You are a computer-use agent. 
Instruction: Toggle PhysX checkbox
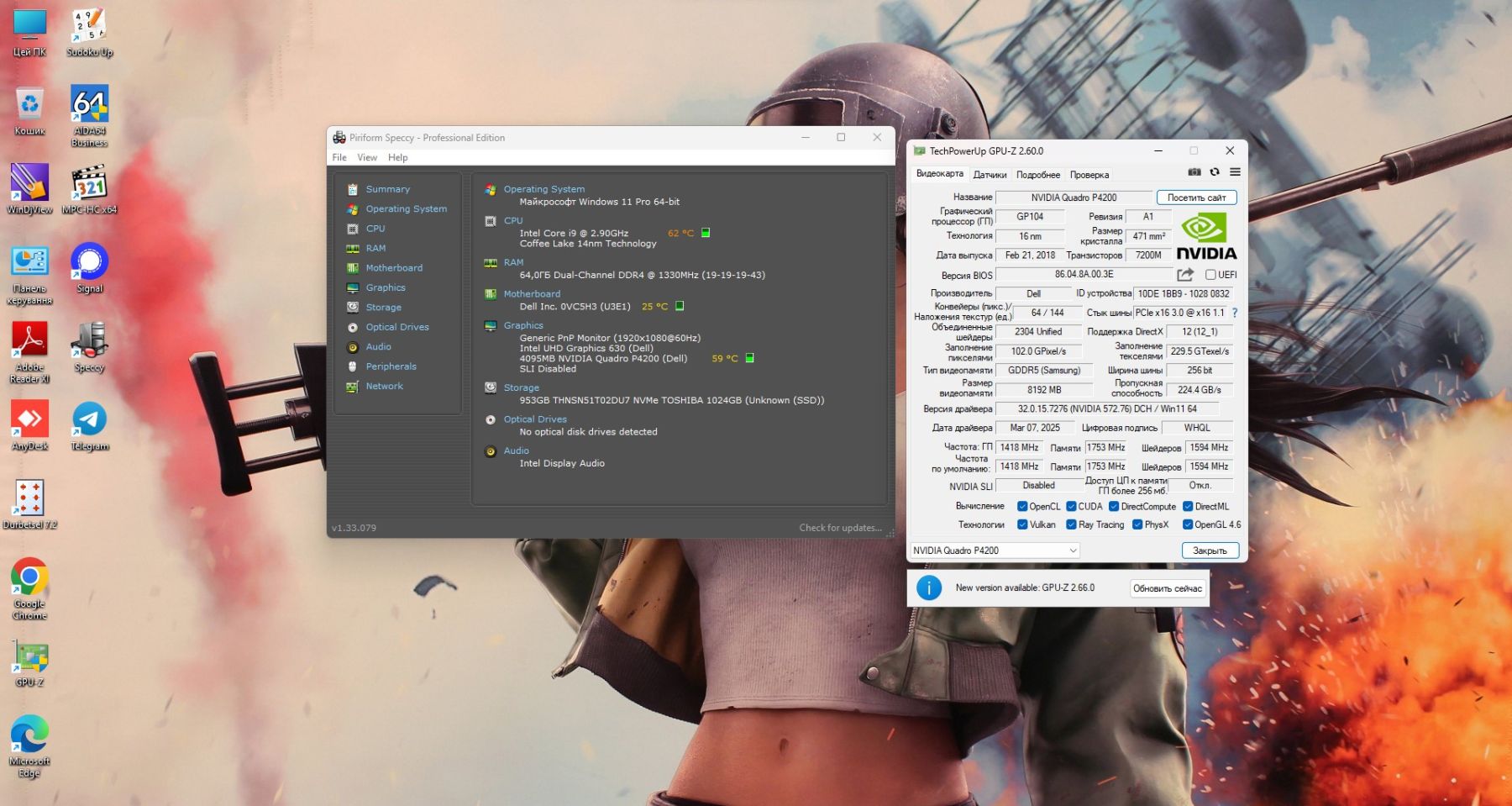coord(1137,525)
